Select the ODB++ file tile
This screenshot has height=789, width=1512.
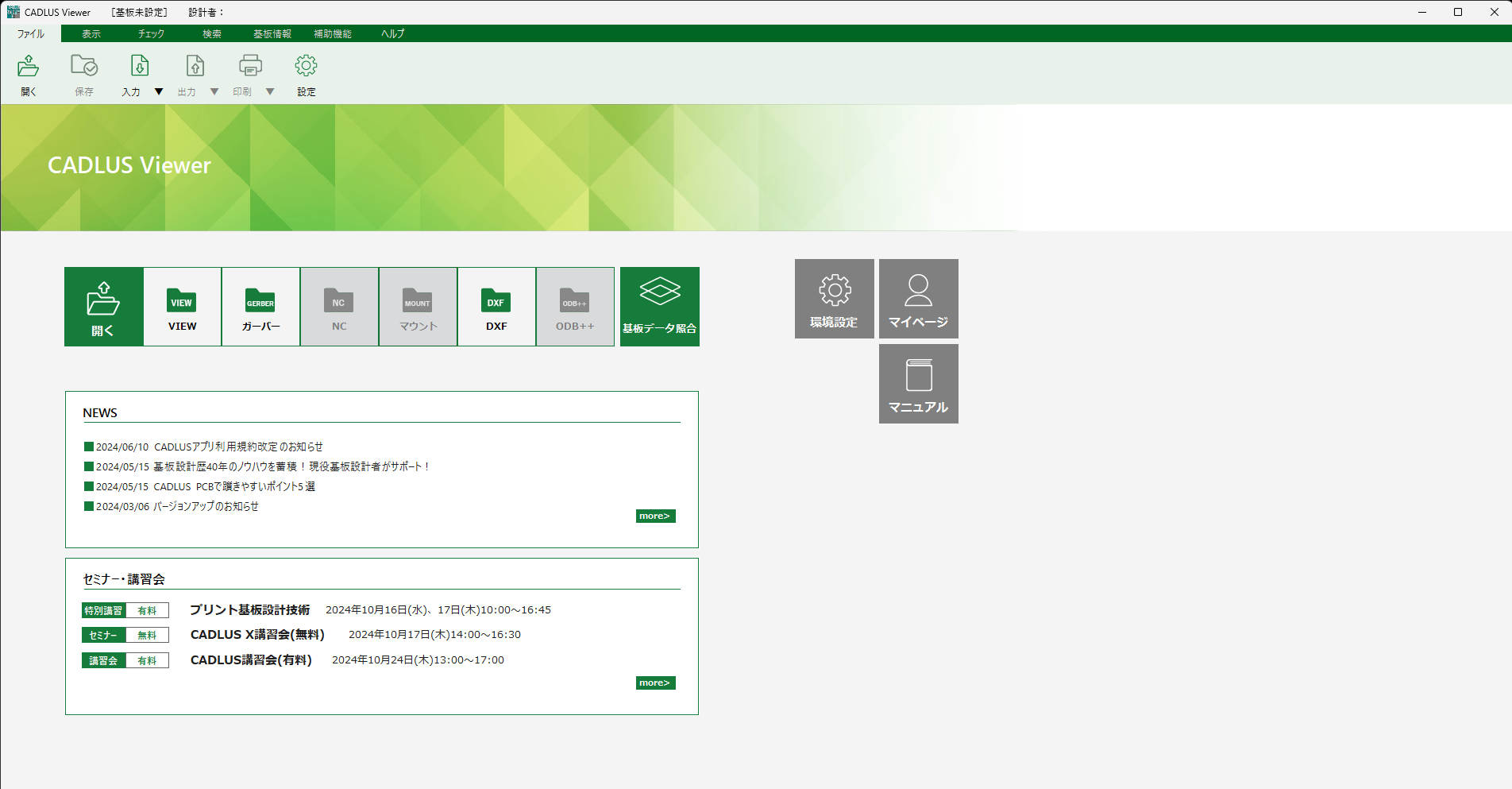pos(576,307)
